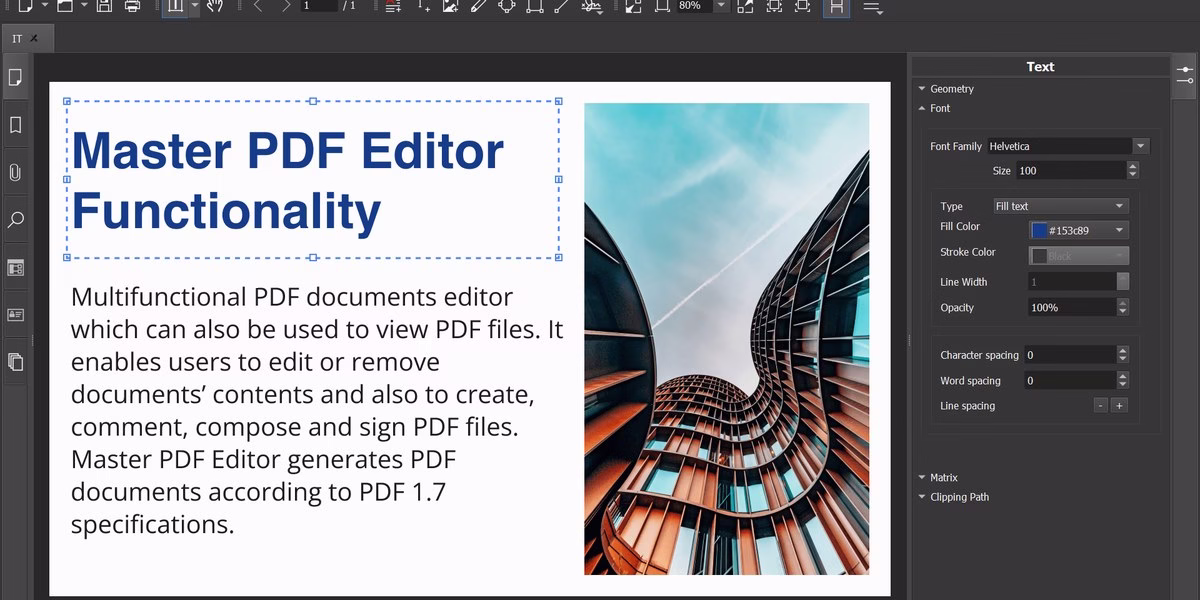Click the Print icon
This screenshot has height=600, width=1200.
point(132,6)
